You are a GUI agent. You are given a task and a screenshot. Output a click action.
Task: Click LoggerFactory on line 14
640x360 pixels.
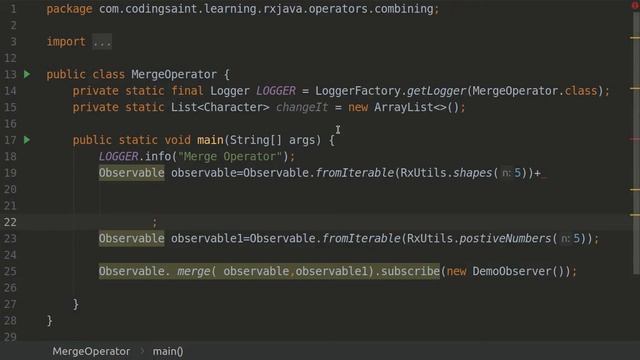(357, 91)
